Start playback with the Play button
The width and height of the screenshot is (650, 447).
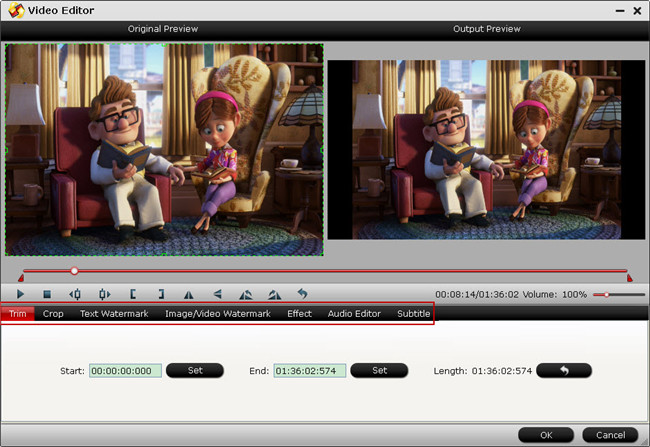[x=20, y=294]
